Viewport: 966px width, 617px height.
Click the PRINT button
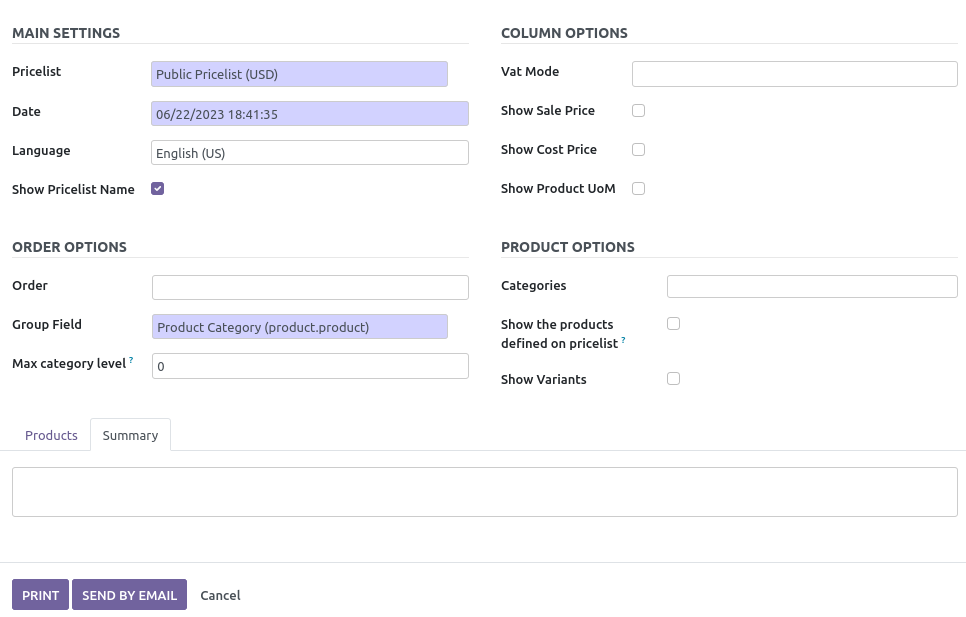pos(40,595)
